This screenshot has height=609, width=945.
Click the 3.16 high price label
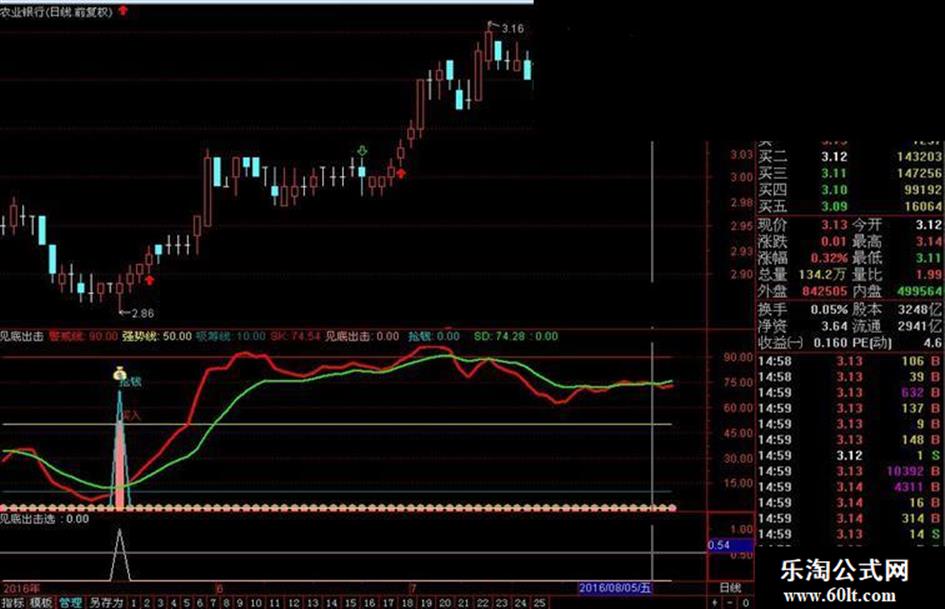coord(513,28)
